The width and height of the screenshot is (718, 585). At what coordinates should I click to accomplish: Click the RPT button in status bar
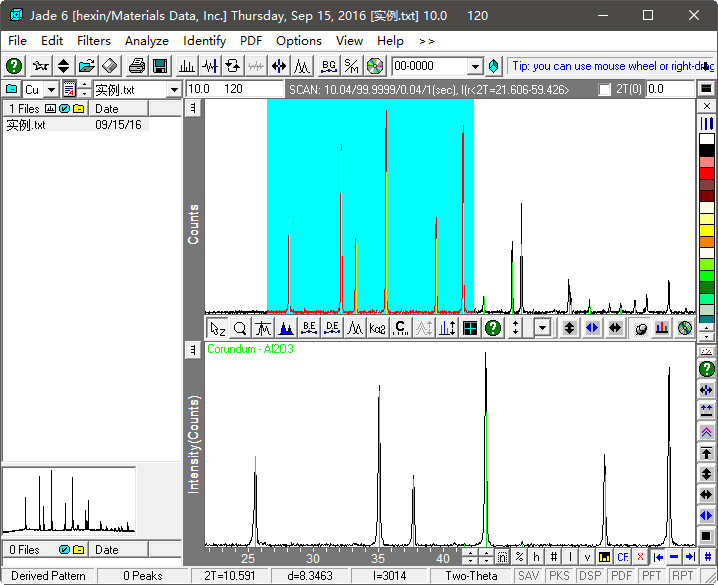(682, 576)
